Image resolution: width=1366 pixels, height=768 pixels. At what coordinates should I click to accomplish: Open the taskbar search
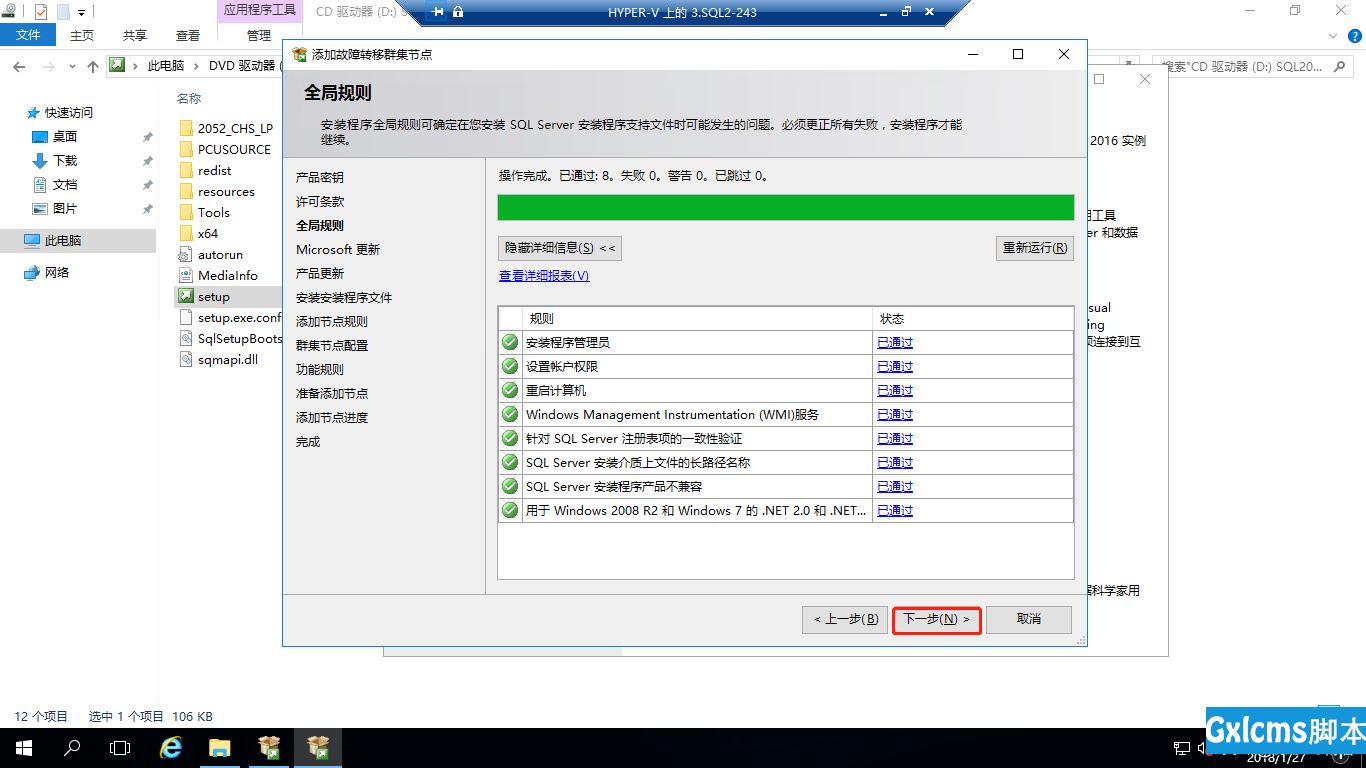click(72, 747)
